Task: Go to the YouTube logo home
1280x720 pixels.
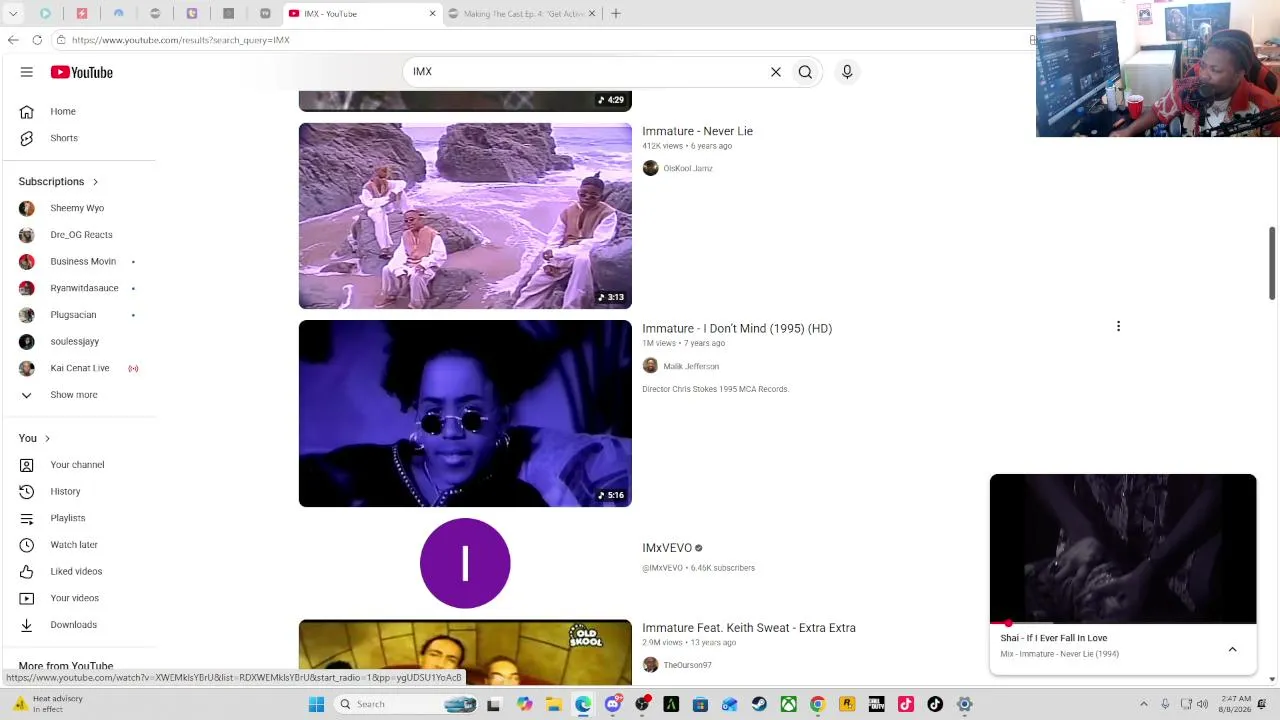Action: [82, 72]
